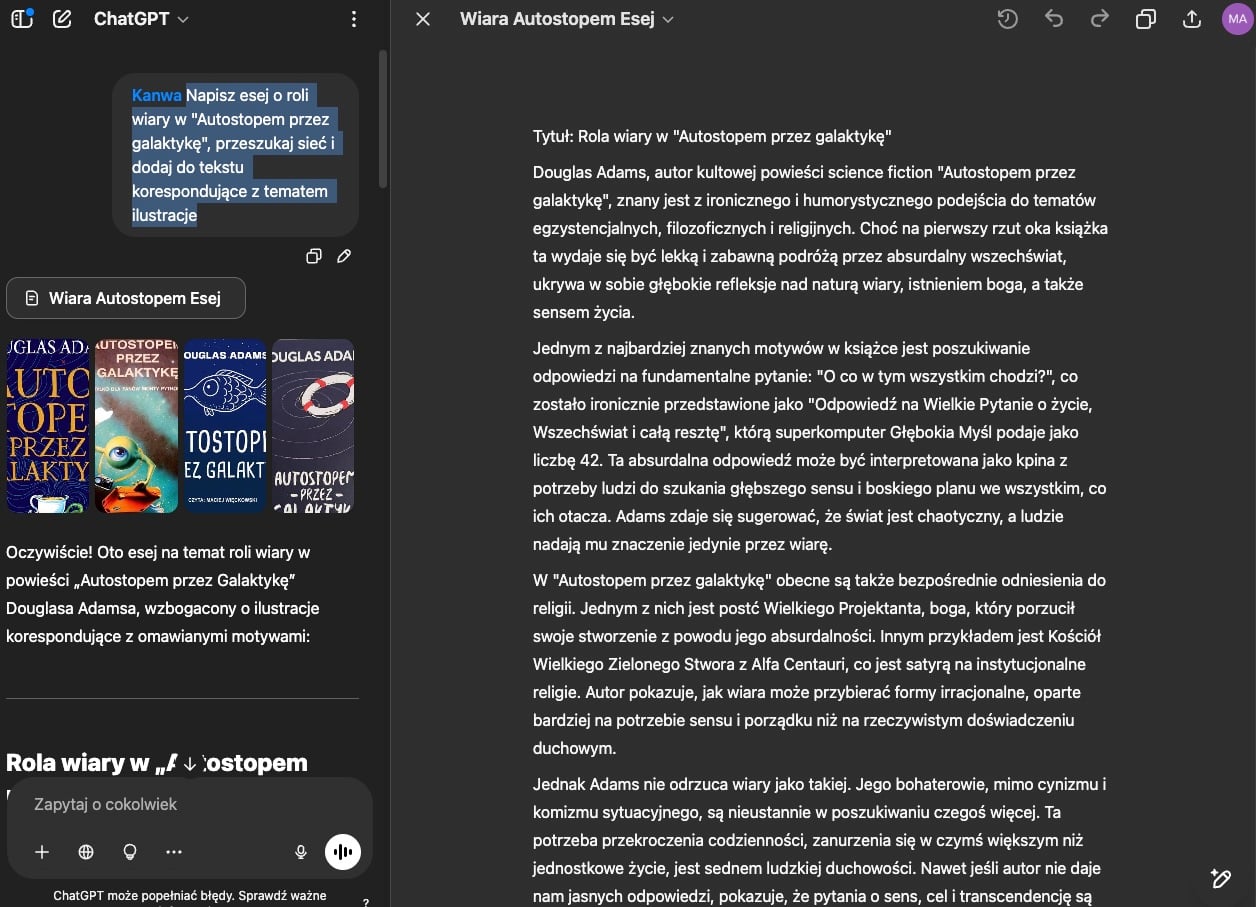
Task: Enable web search with the globe icon
Action: (86, 852)
